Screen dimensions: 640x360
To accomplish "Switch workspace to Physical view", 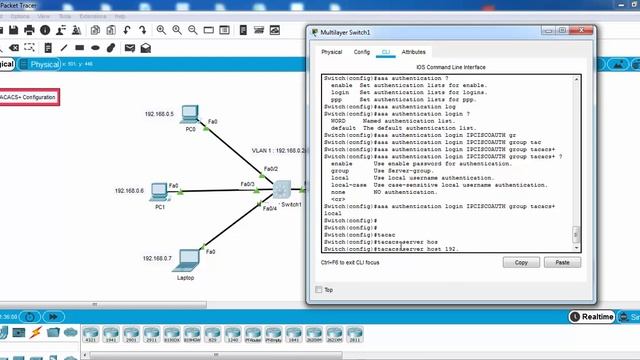I will [x=40, y=64].
